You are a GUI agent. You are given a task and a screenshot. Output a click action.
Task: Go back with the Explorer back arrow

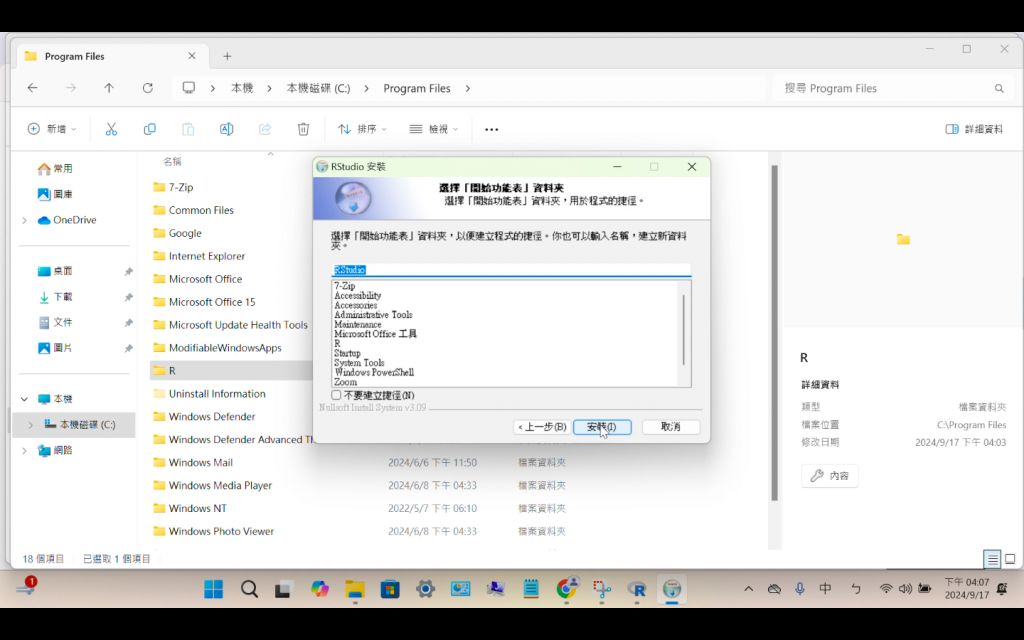(x=32, y=88)
